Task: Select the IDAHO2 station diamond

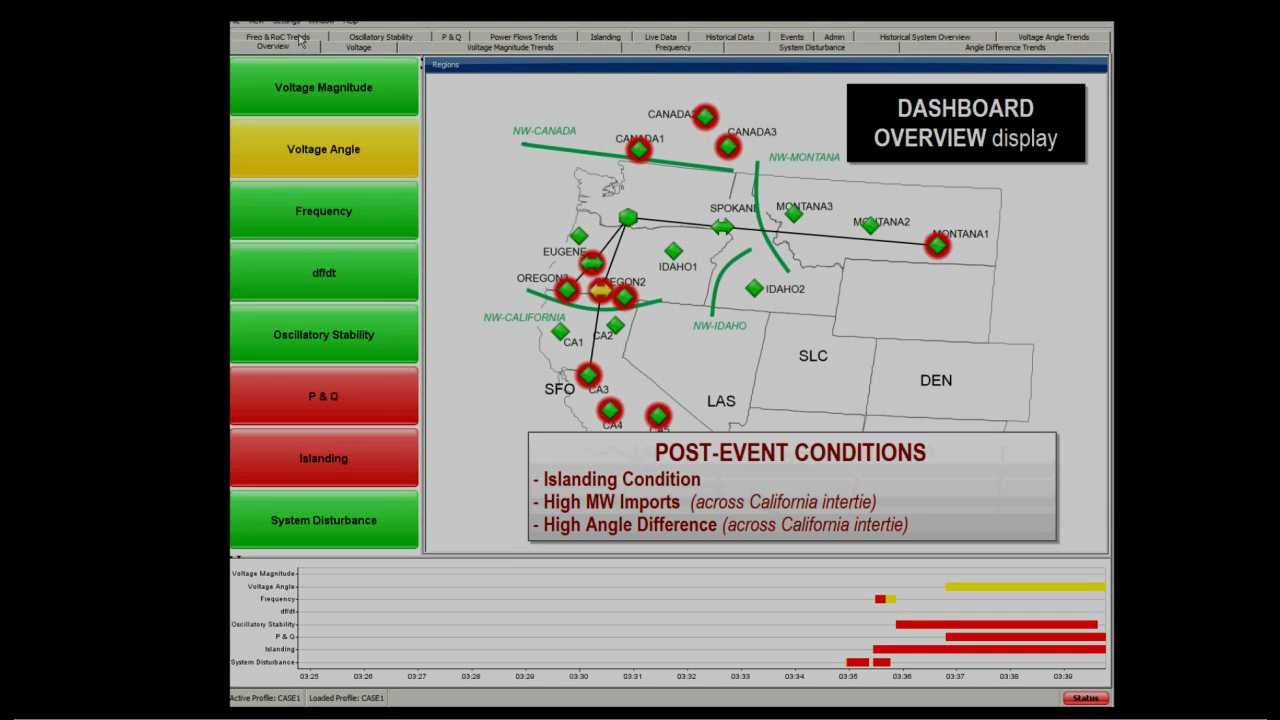Action: pos(754,288)
